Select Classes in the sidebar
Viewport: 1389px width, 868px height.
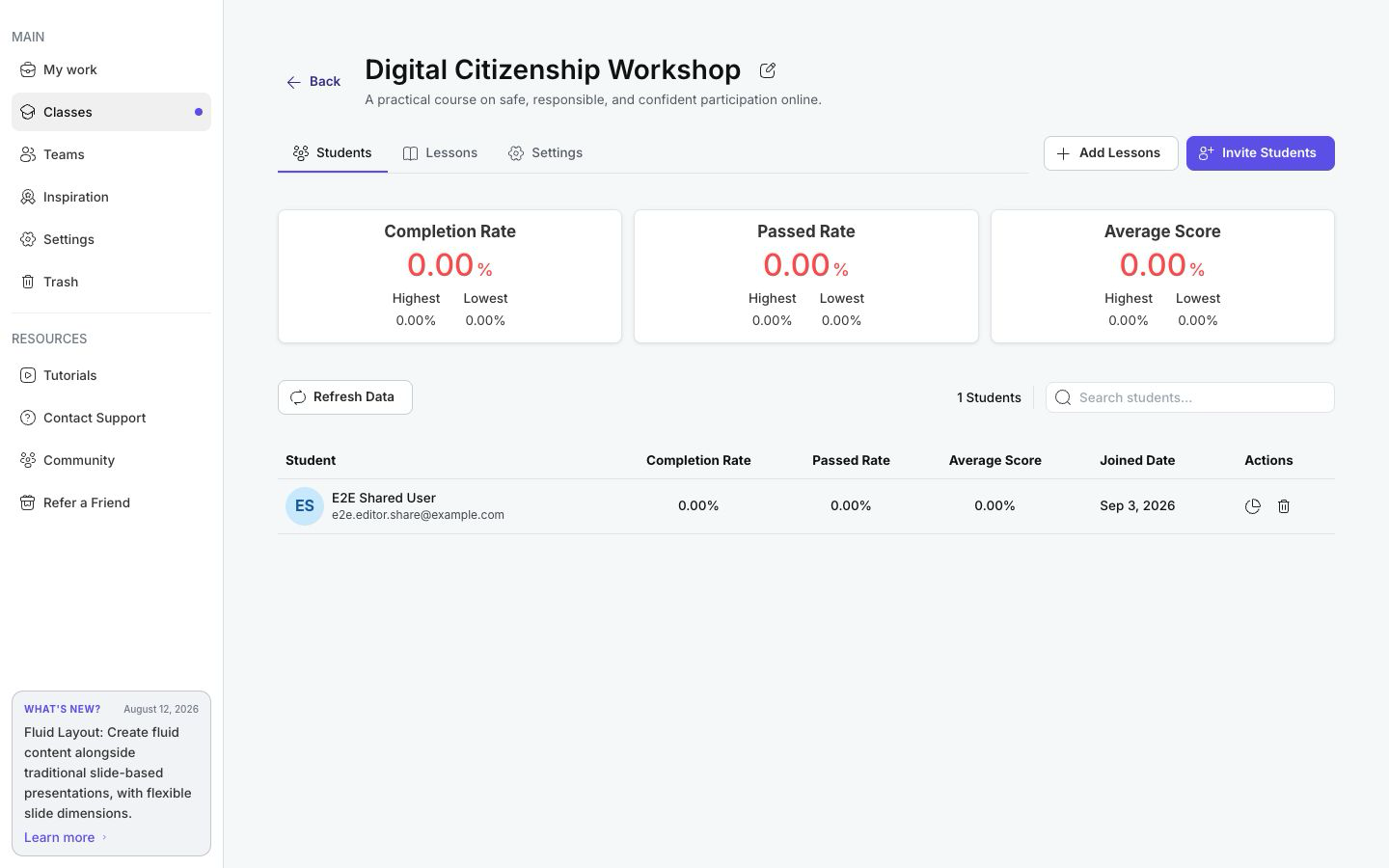click(x=111, y=112)
